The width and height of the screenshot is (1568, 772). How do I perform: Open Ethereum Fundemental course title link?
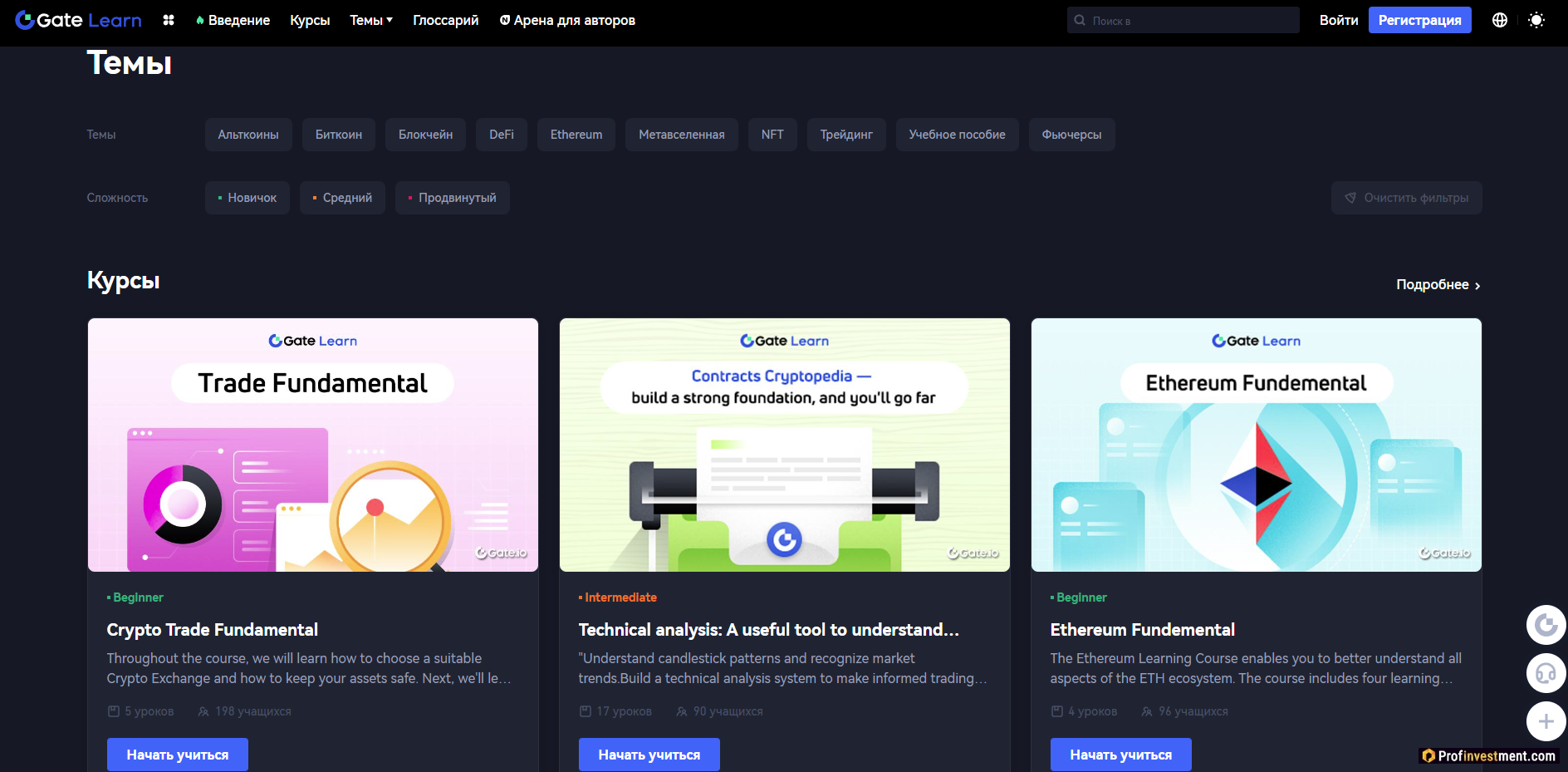coord(1143,630)
